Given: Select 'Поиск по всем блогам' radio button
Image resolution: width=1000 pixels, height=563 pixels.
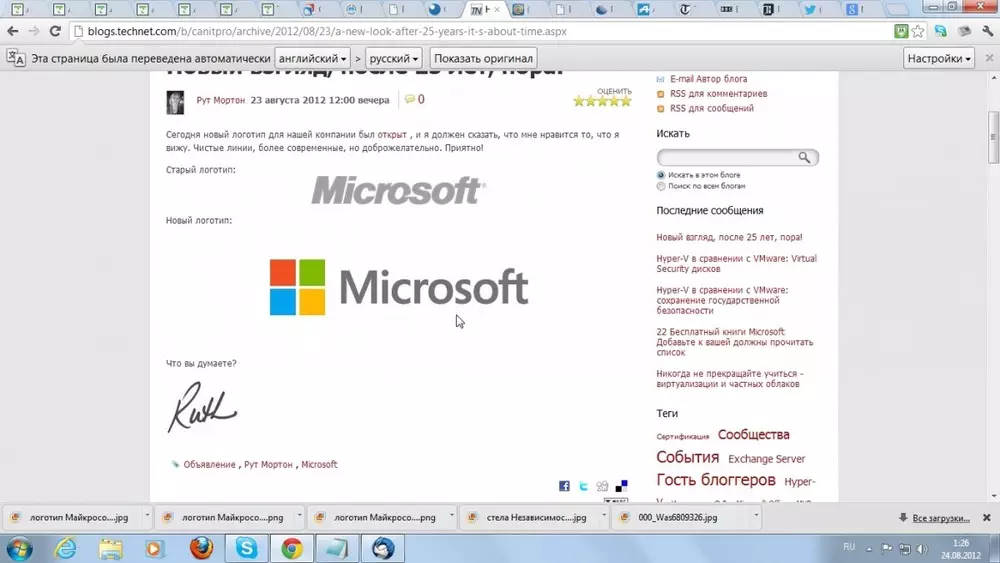Looking at the screenshot, I should tap(661, 186).
